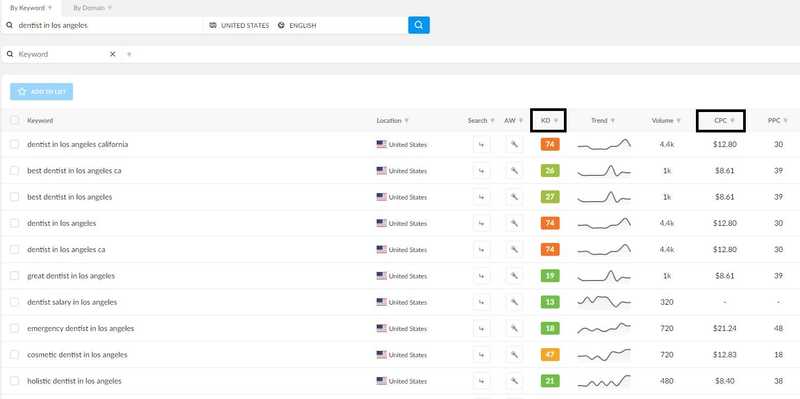Image resolution: width=800 pixels, height=399 pixels.
Task: Click the Keyword column header
Action: click(x=40, y=121)
